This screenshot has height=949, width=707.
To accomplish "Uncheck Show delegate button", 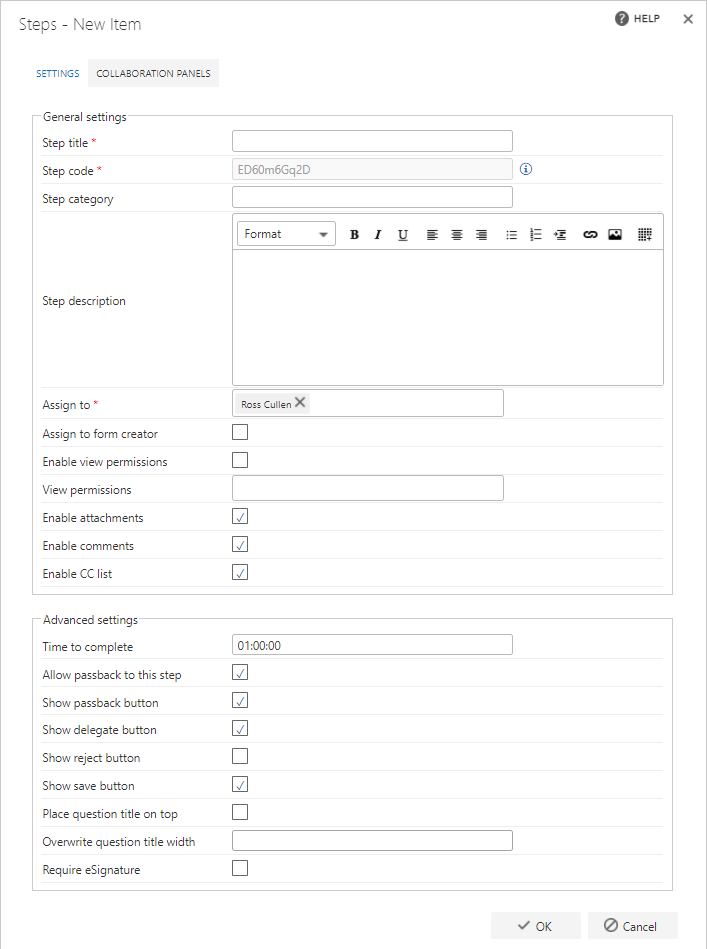I will [240, 728].
